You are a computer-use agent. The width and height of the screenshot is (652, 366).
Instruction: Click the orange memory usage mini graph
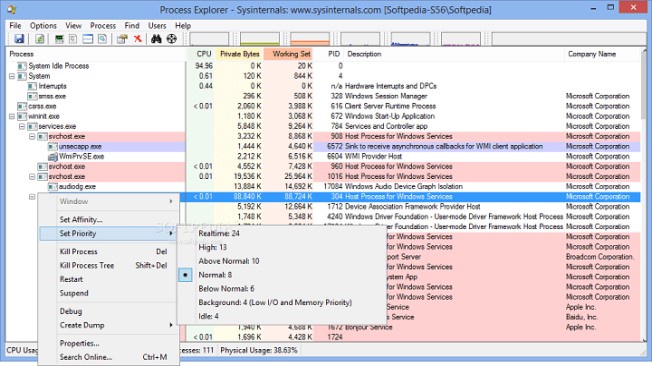(x=310, y=39)
